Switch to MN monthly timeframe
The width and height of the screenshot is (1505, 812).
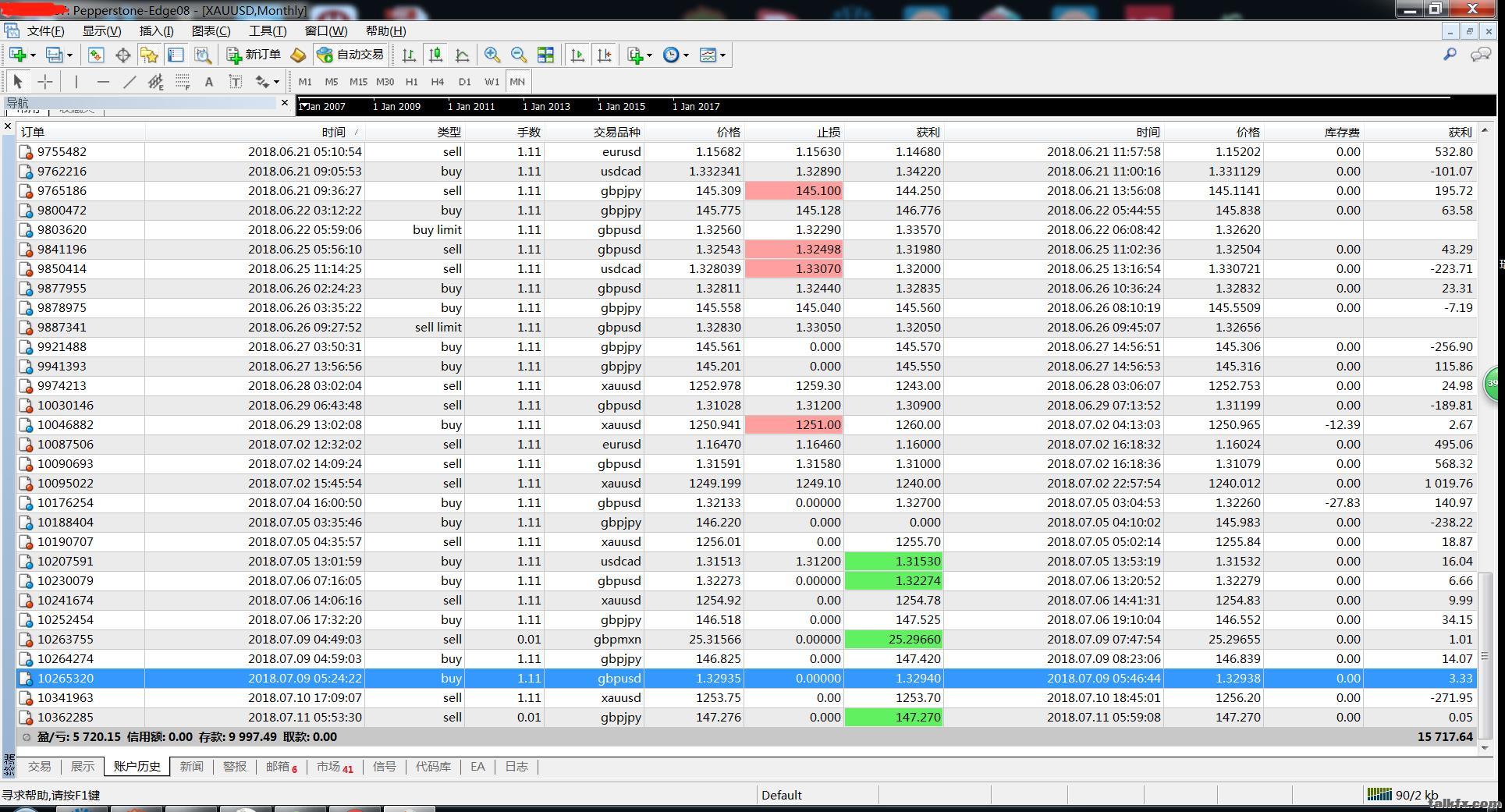point(517,81)
